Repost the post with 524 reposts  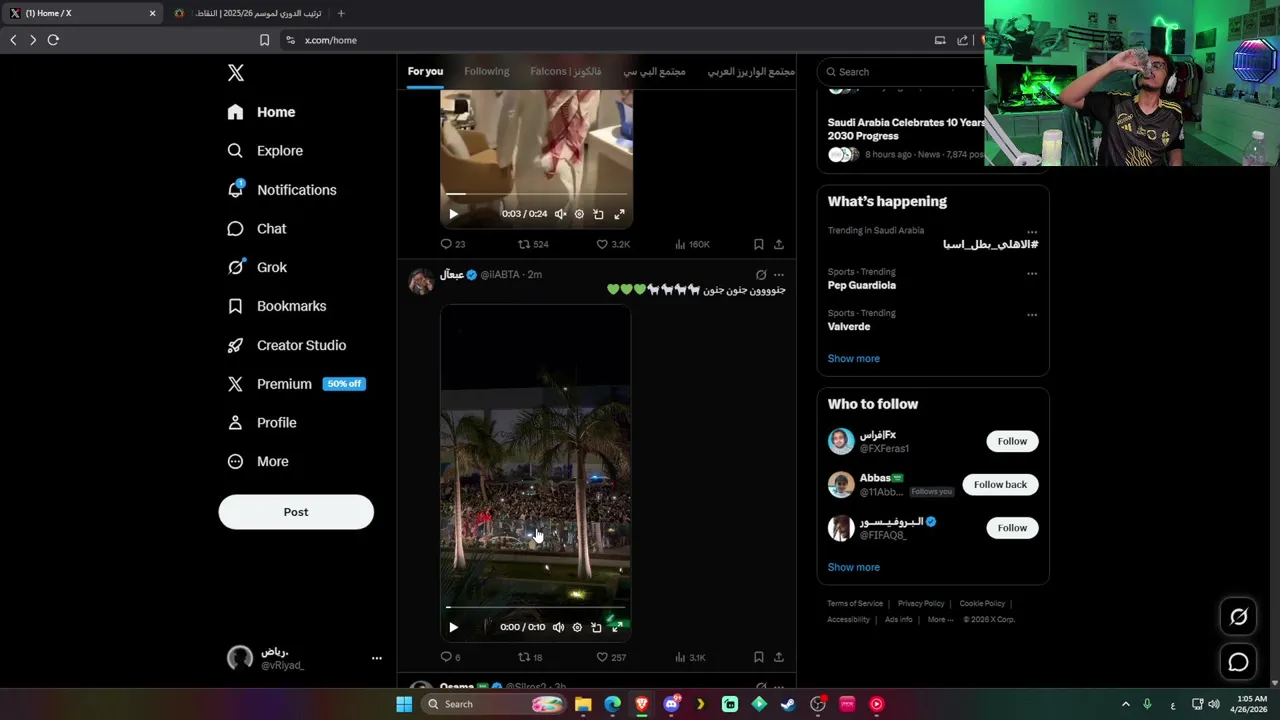click(x=533, y=244)
